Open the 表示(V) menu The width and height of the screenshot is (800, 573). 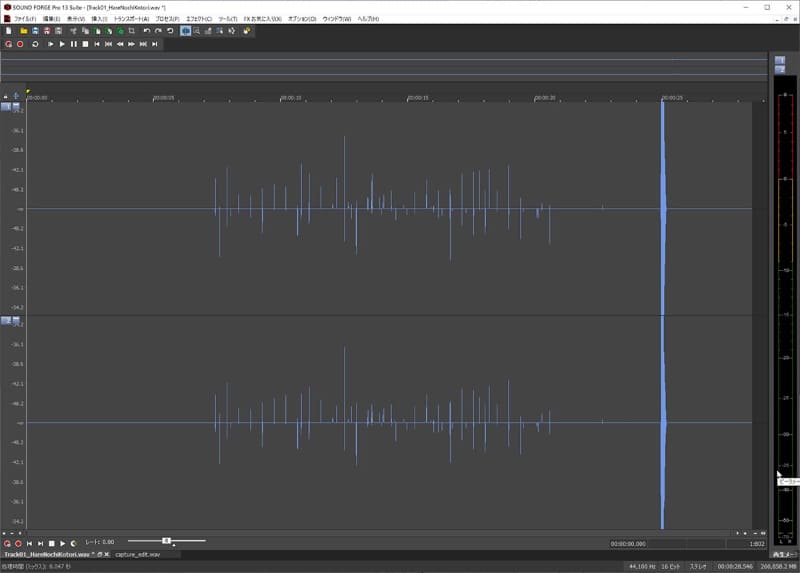[76, 19]
